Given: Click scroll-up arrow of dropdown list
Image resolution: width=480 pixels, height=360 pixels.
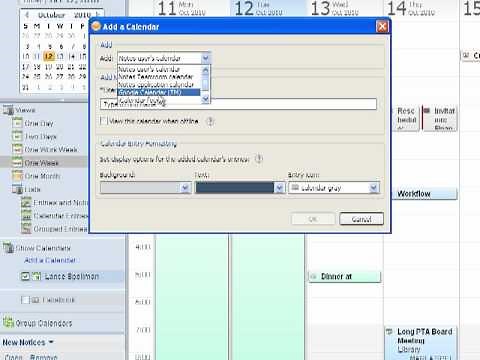Looking at the screenshot, I should 205,70.
